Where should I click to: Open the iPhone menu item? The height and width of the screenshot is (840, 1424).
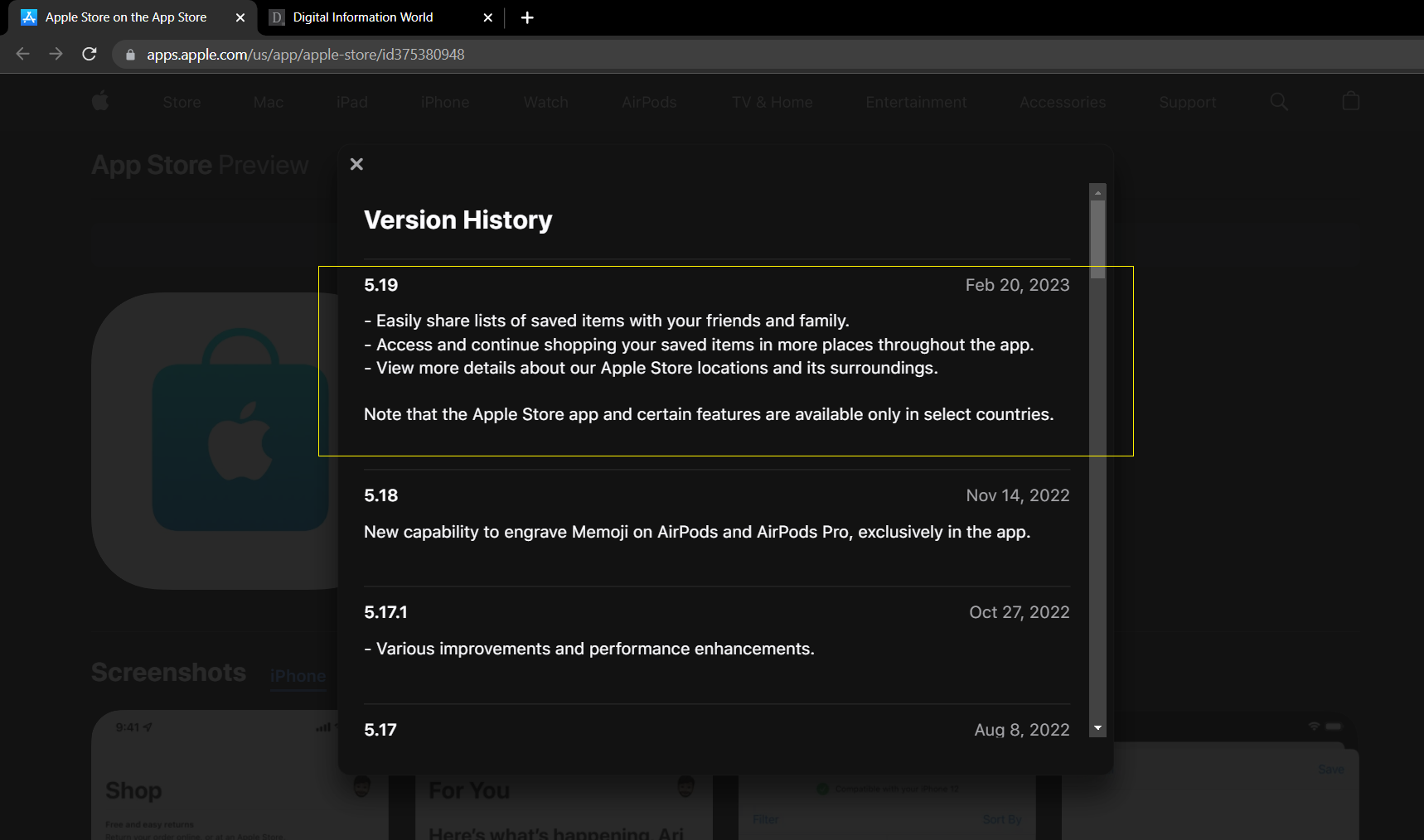coord(445,102)
